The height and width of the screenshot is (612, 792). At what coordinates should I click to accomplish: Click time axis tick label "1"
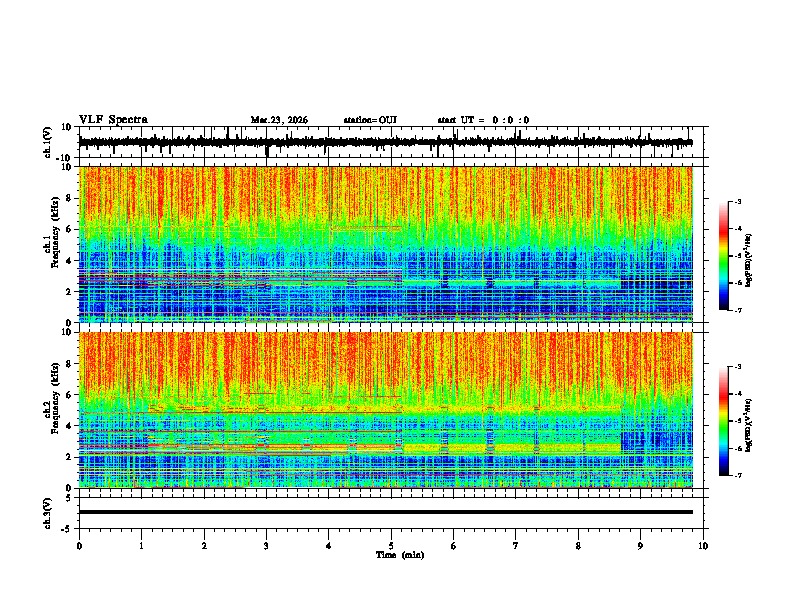(141, 546)
